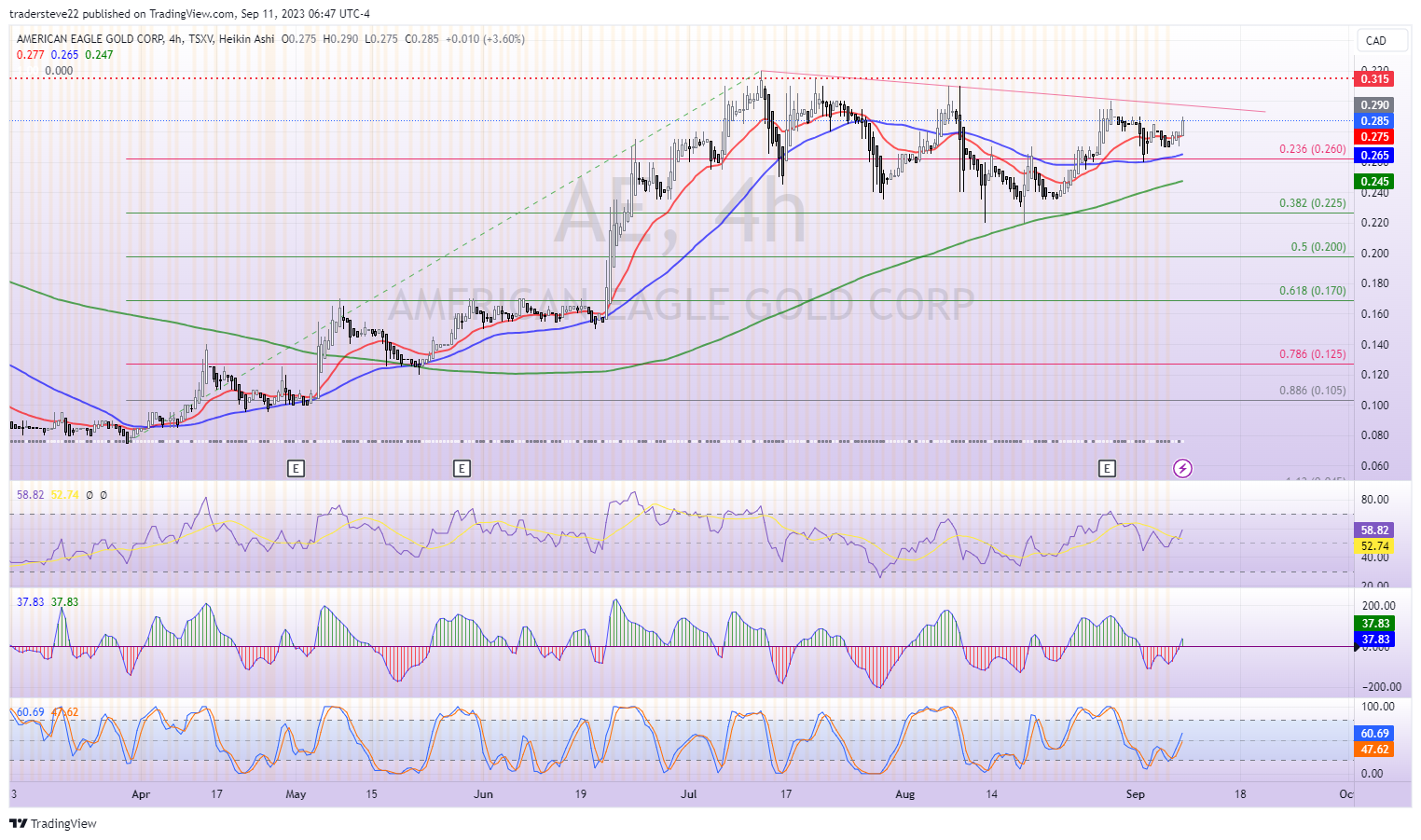Screen dimensions: 1421x840
Task: Click the yellow 52.74 RSI axis label
Action: point(1374,546)
